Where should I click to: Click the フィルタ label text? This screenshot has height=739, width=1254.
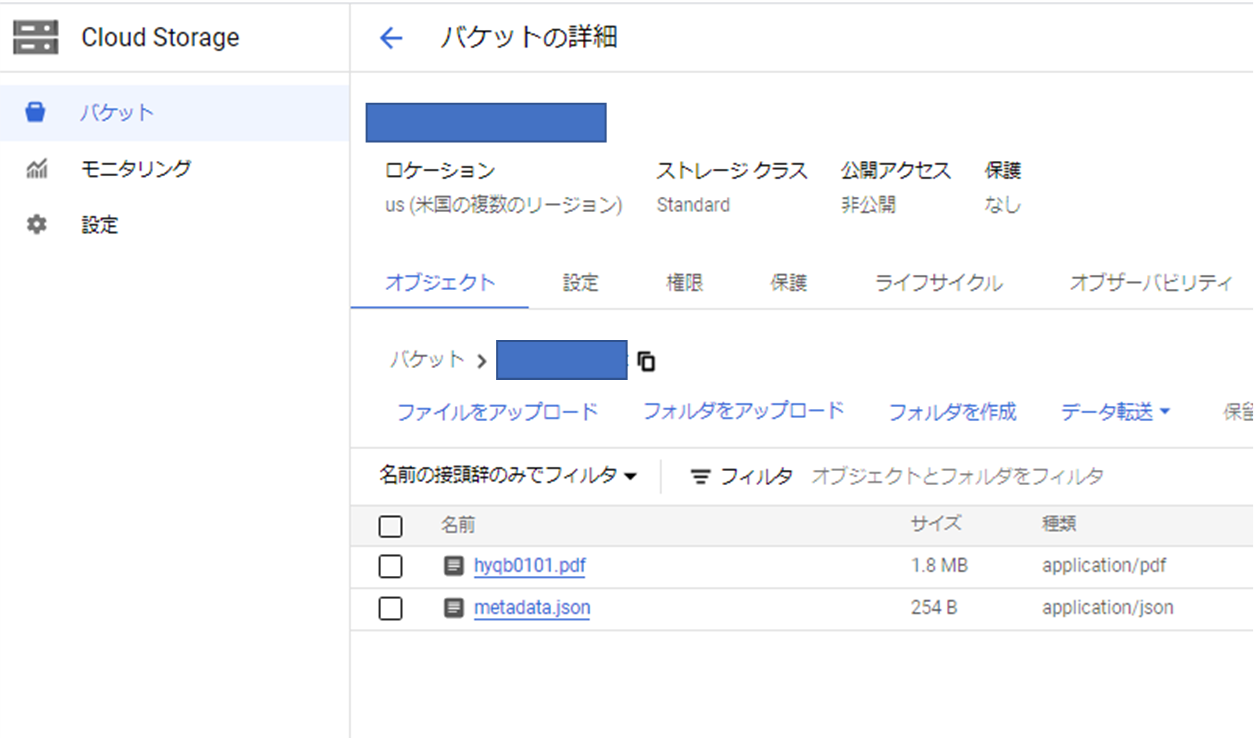(x=757, y=477)
